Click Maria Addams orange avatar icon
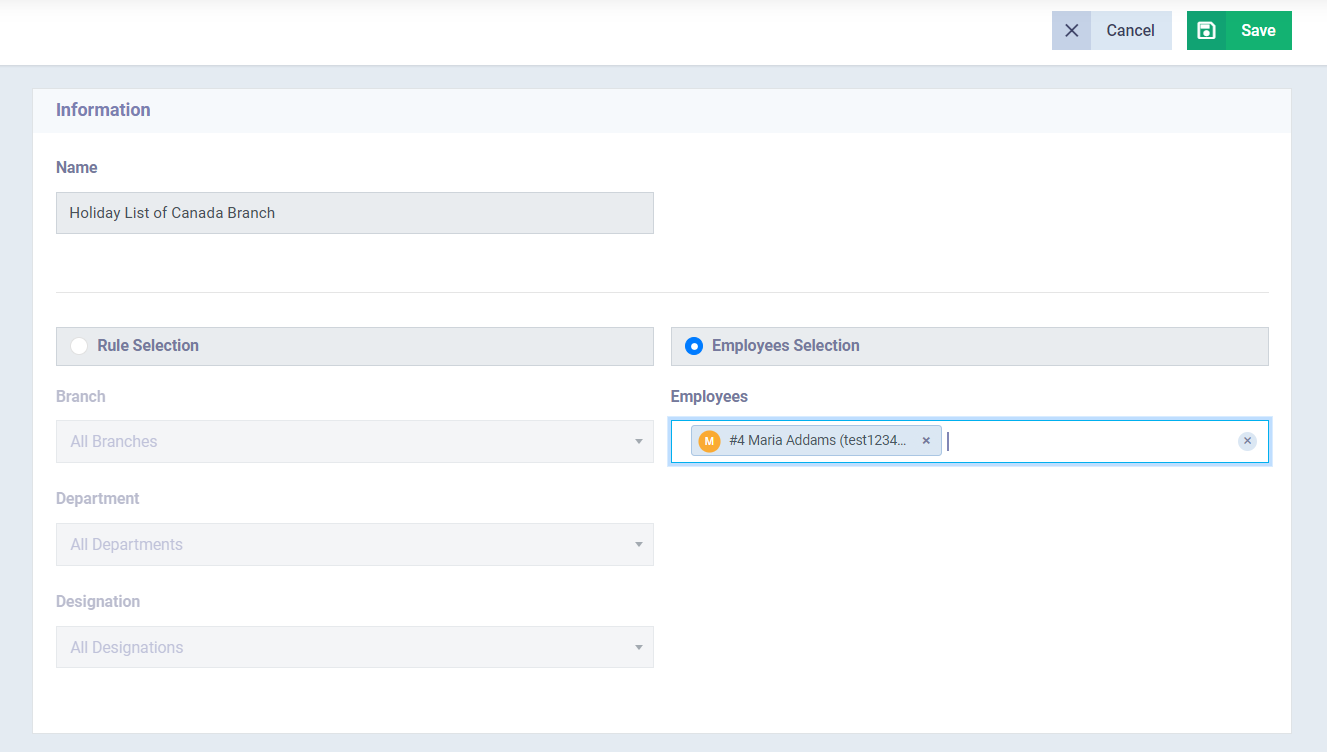The height and width of the screenshot is (752, 1327). pos(709,441)
